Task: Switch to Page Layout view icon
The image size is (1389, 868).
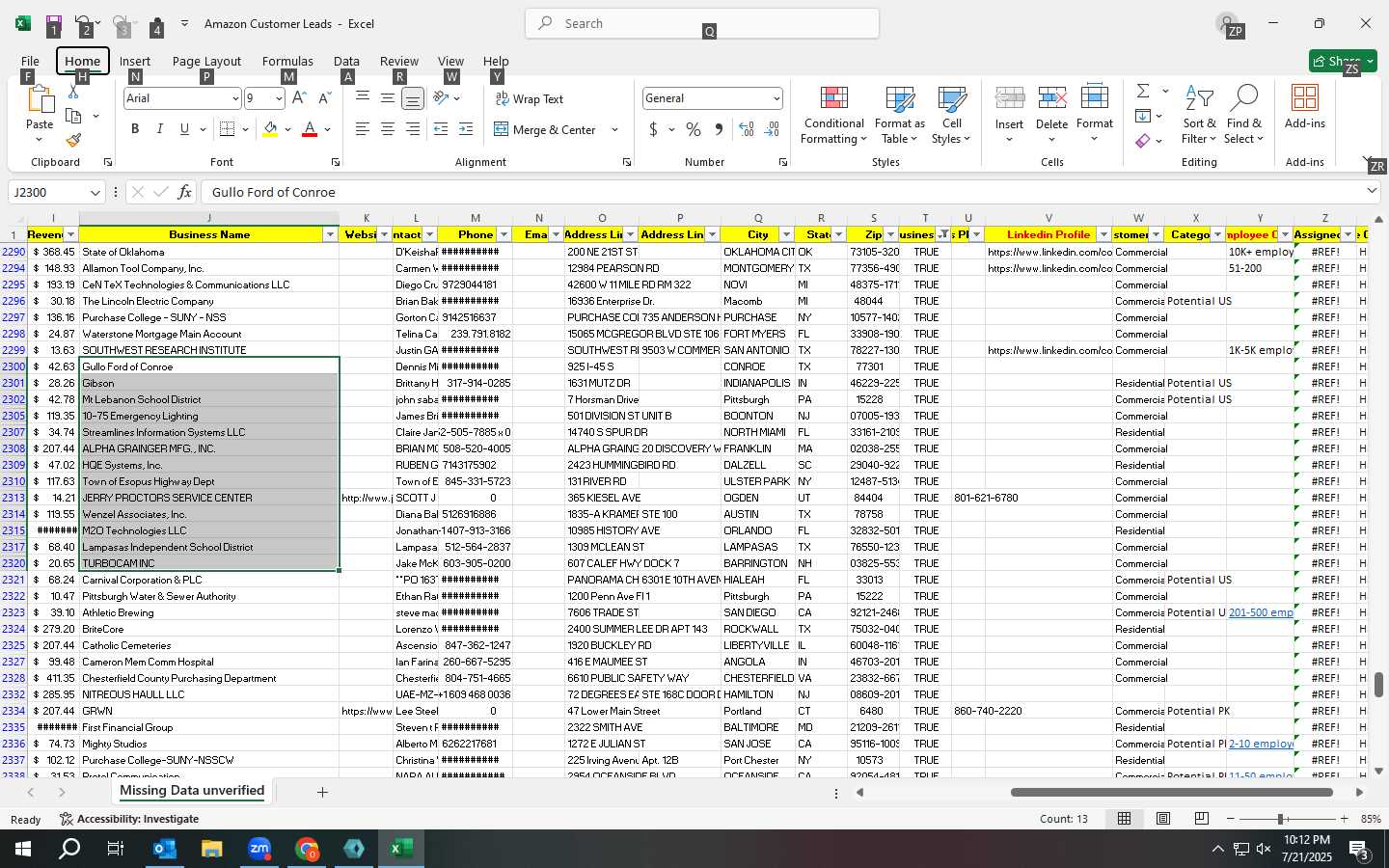Action: 1163,819
